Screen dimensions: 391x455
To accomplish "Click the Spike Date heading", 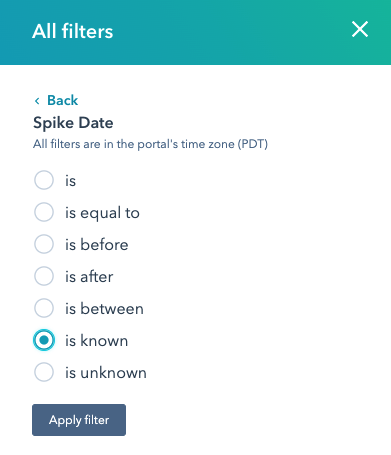I will [x=73, y=123].
